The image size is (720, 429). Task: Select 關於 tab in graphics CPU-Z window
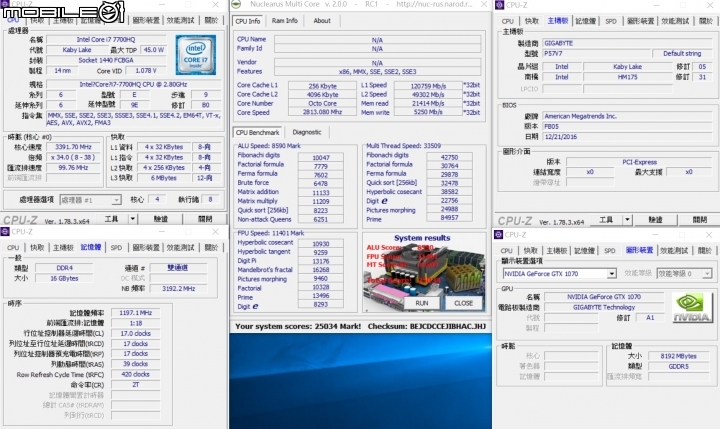click(x=705, y=251)
